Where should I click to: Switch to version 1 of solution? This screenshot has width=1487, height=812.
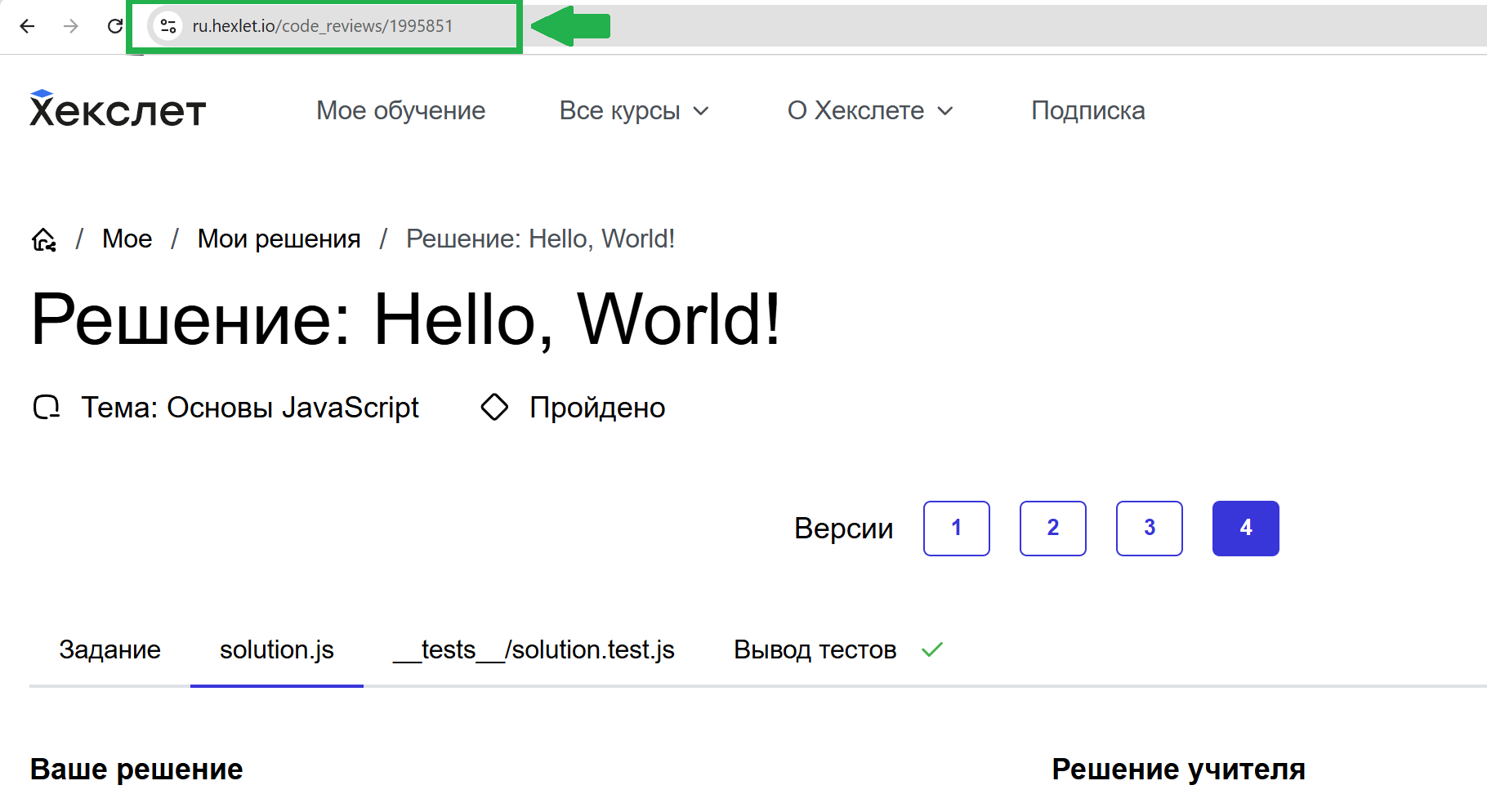(x=956, y=529)
